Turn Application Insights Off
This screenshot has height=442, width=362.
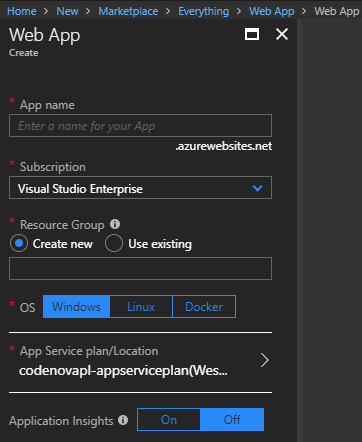tap(232, 420)
